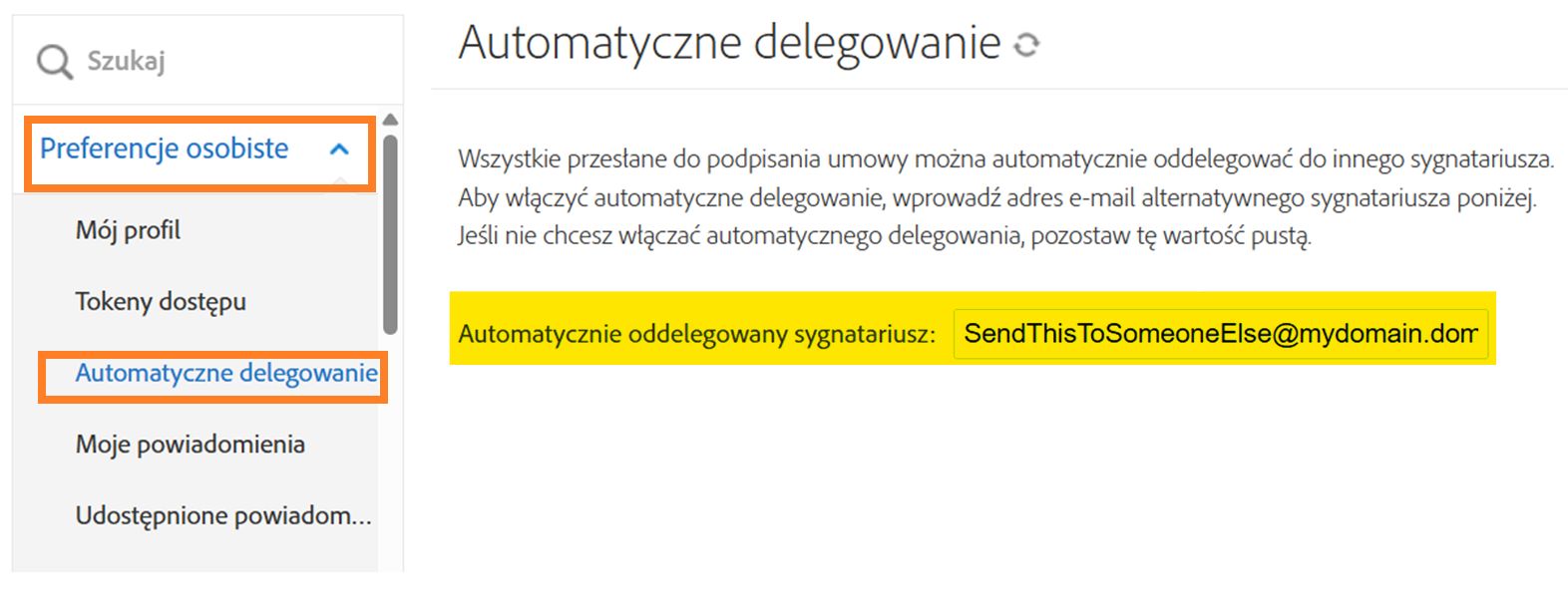Viewport: 1568px width, 615px height.
Task: Select Automatyczne delegowanie in the sidebar
Action: coord(226,373)
